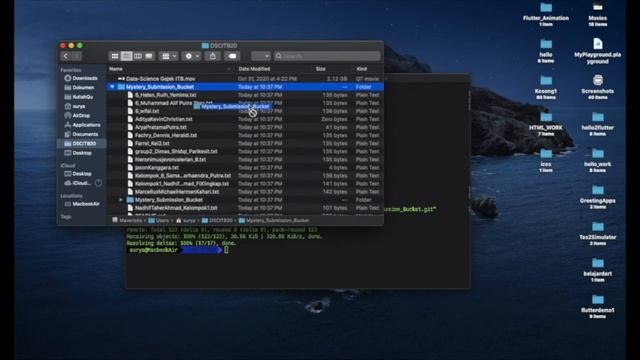
Task: Select flutterdemo1 folder on desktop
Action: (598, 306)
